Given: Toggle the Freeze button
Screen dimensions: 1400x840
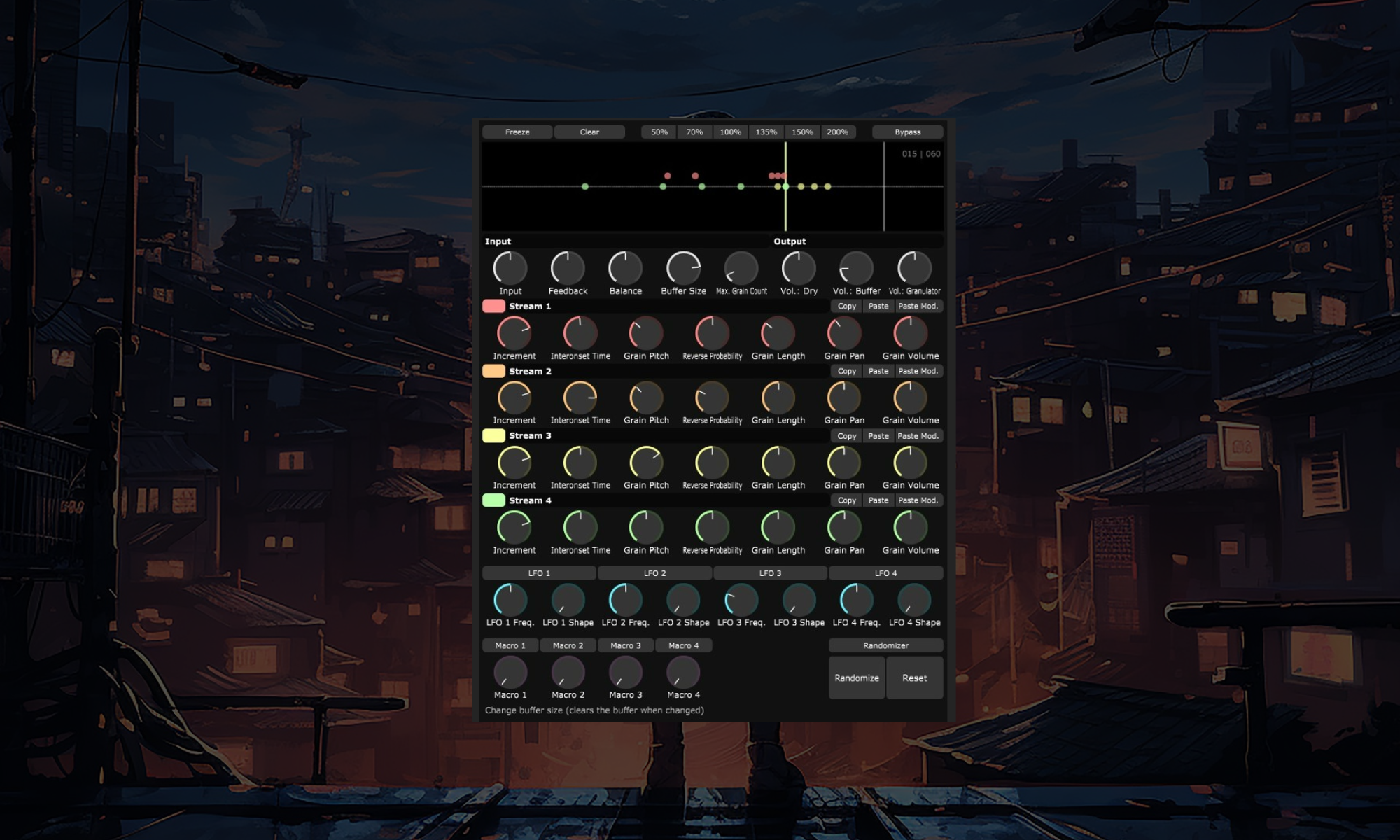Looking at the screenshot, I should [517, 132].
